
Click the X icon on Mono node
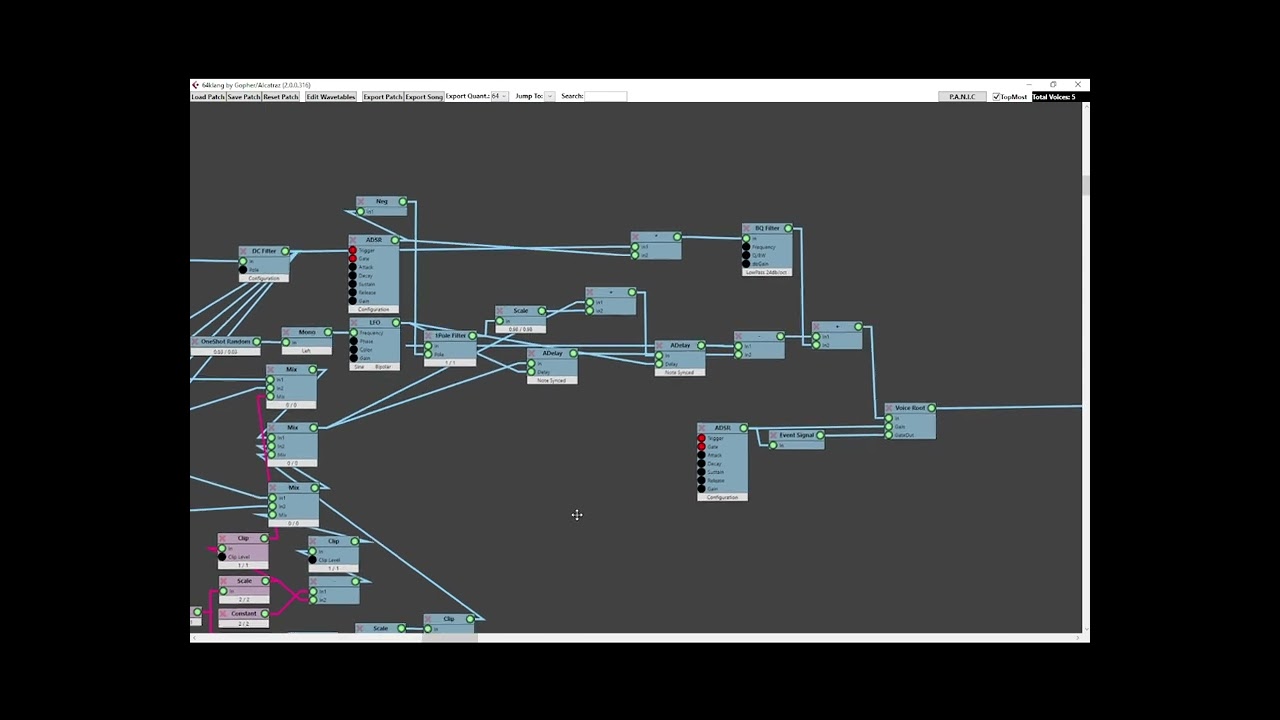(286, 333)
